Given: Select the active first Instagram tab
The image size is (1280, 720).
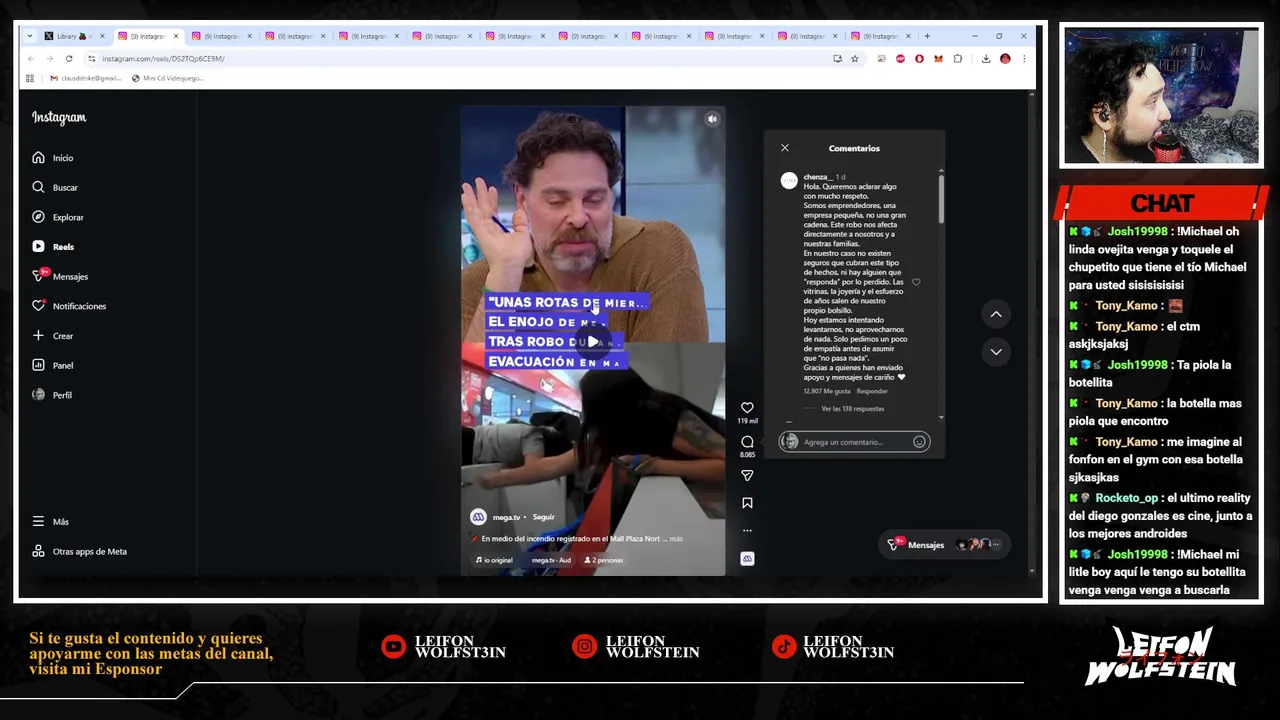Looking at the screenshot, I should pyautogui.click(x=148, y=36).
